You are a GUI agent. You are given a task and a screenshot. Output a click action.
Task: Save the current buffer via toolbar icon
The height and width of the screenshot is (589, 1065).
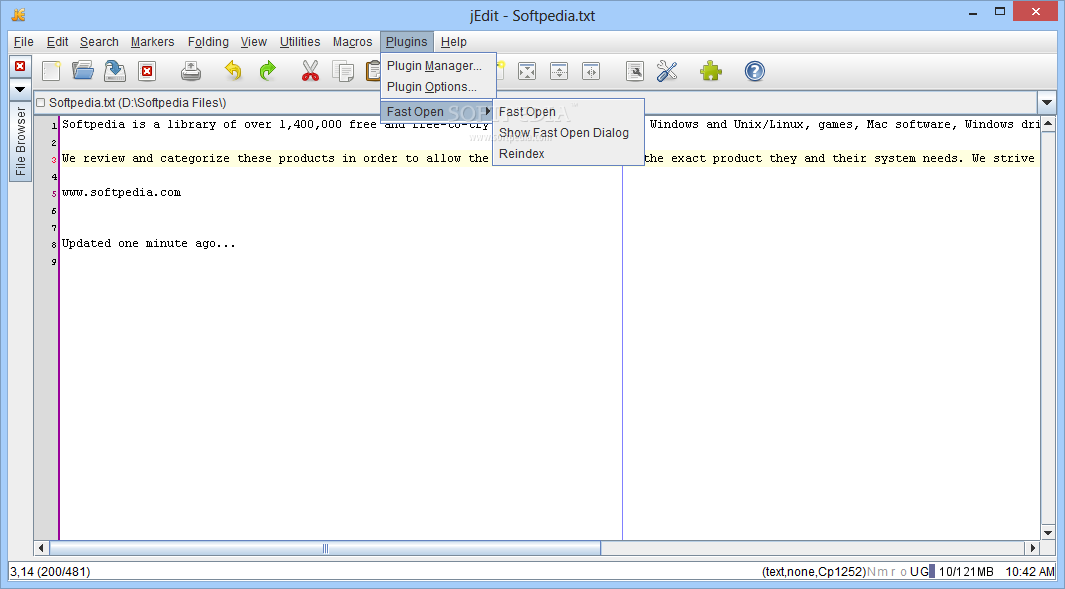coord(115,71)
